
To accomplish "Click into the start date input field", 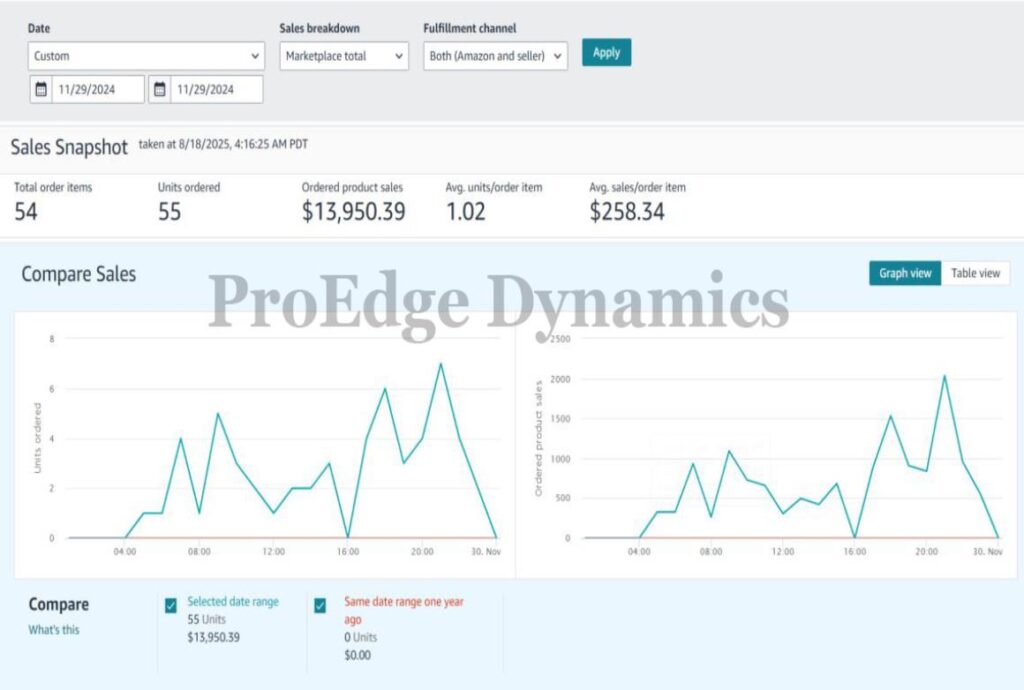I will [x=98, y=89].
